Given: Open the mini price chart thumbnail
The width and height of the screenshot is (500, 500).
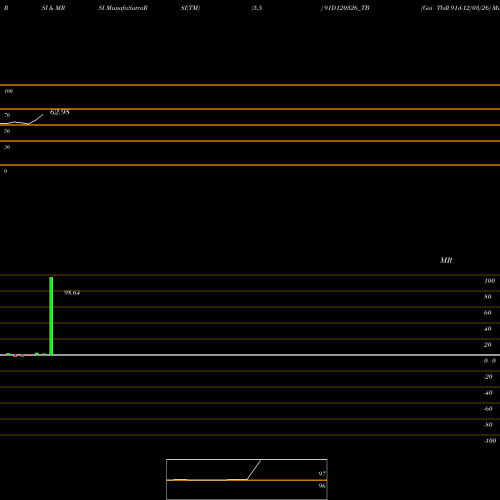Looking at the screenshot, I should pyautogui.click(x=247, y=479).
